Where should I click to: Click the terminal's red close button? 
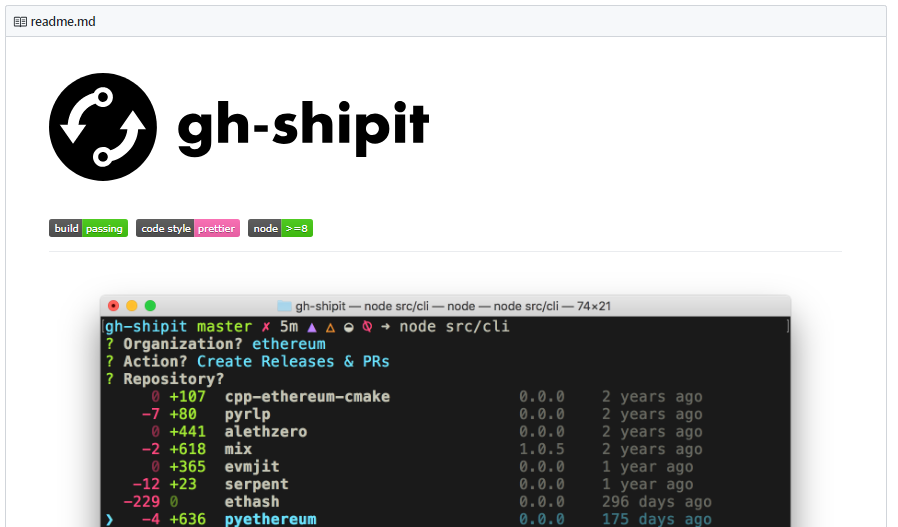pos(113,306)
